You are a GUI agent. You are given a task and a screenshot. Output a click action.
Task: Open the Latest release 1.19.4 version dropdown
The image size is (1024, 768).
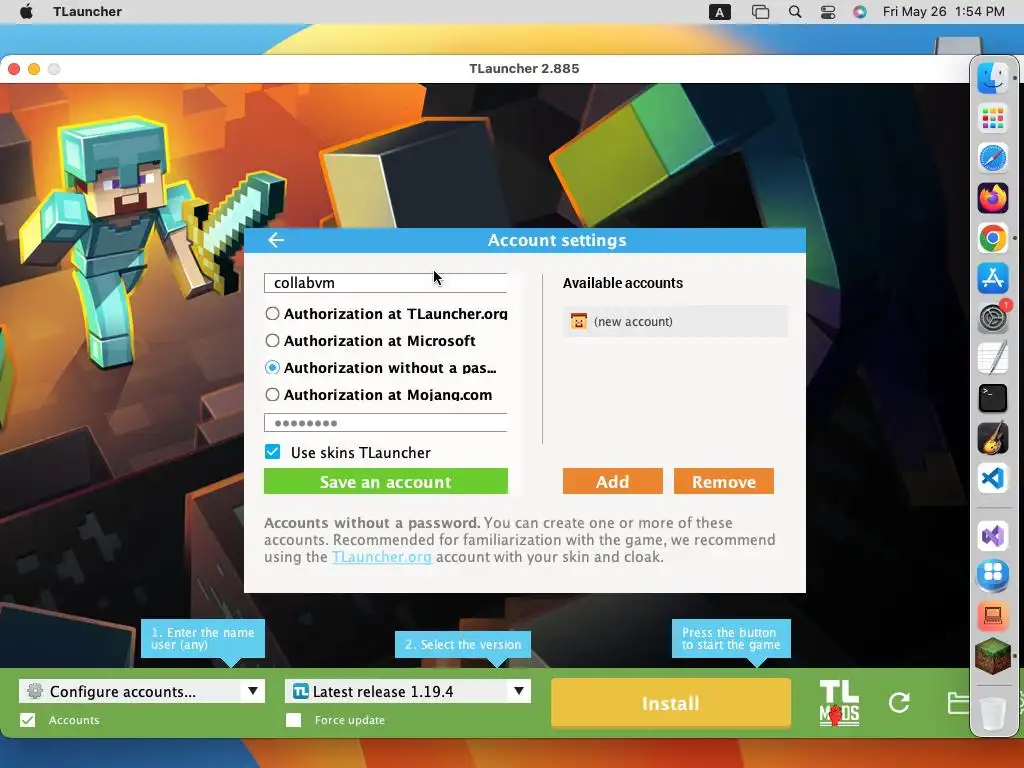click(x=408, y=691)
